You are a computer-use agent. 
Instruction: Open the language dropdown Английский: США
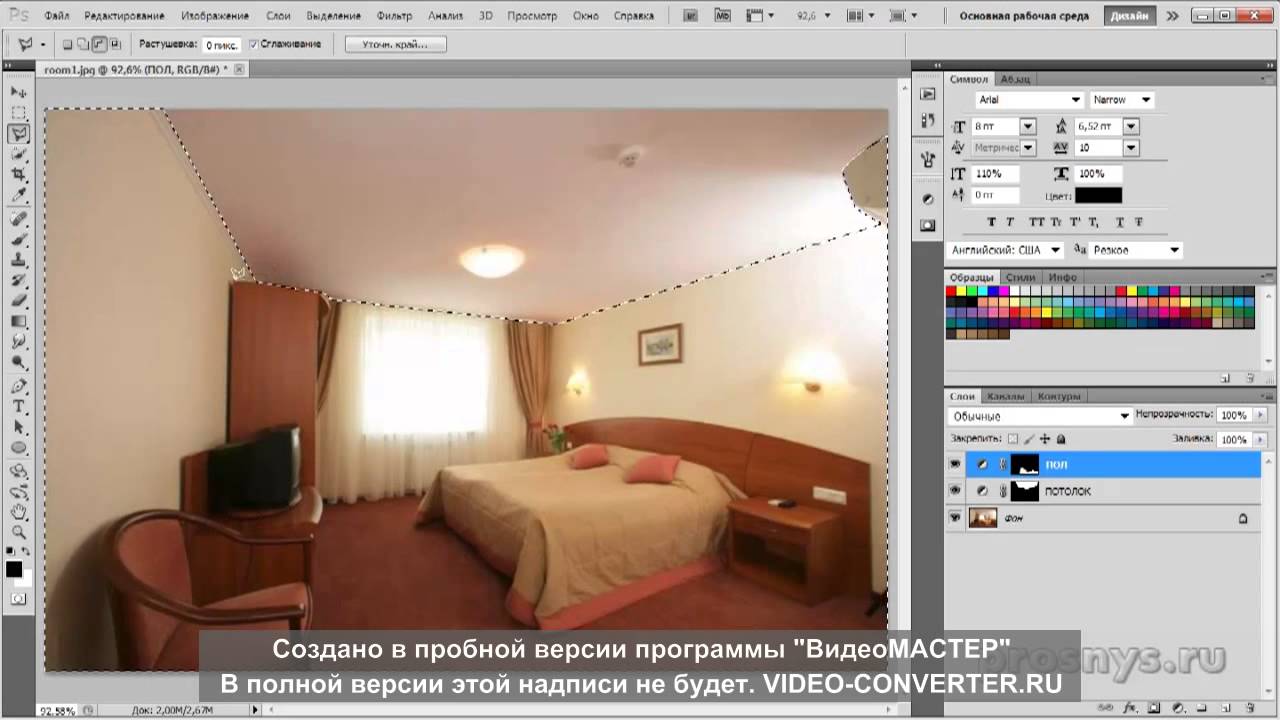coord(1004,250)
